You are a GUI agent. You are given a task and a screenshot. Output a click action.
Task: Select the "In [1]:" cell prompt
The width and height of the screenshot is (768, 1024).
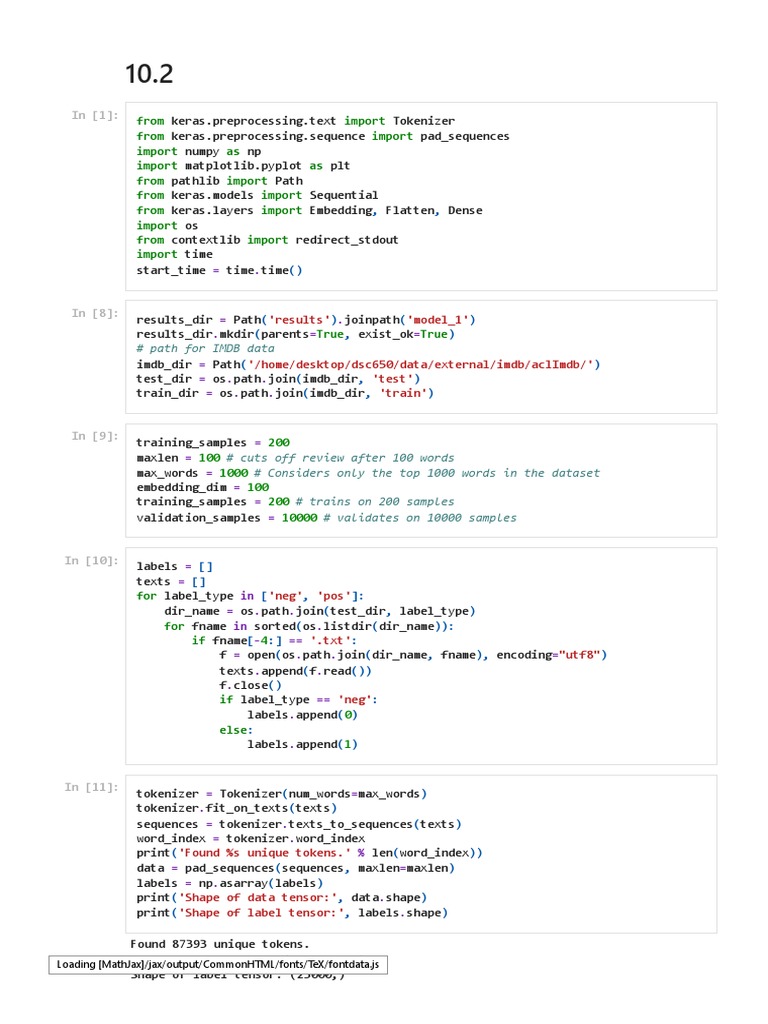point(95,116)
